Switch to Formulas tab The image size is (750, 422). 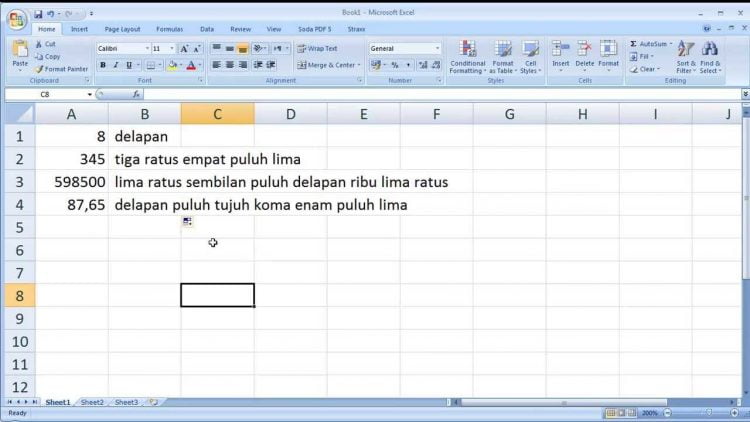pyautogui.click(x=169, y=29)
